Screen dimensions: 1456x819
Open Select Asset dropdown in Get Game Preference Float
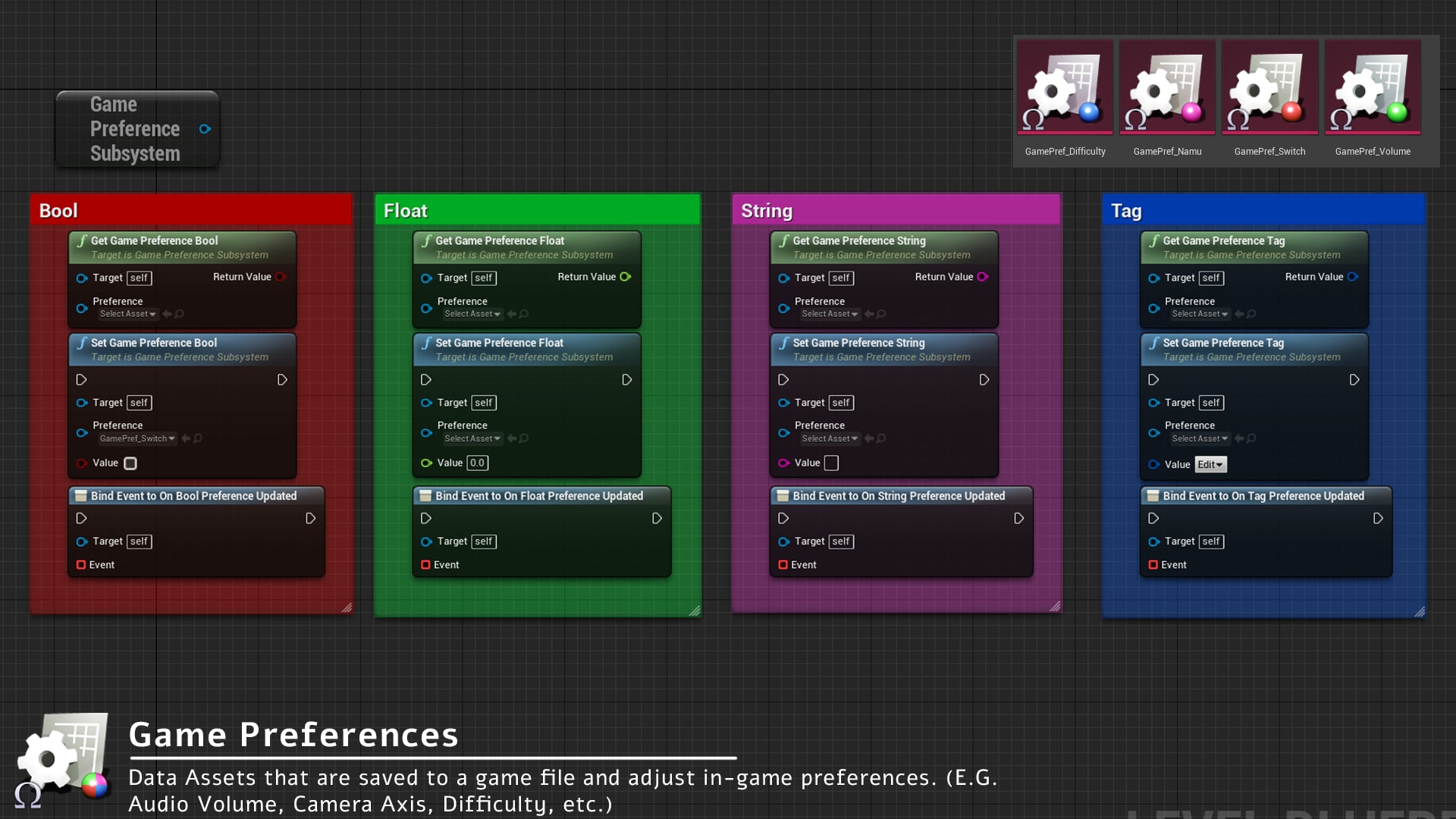tap(472, 314)
